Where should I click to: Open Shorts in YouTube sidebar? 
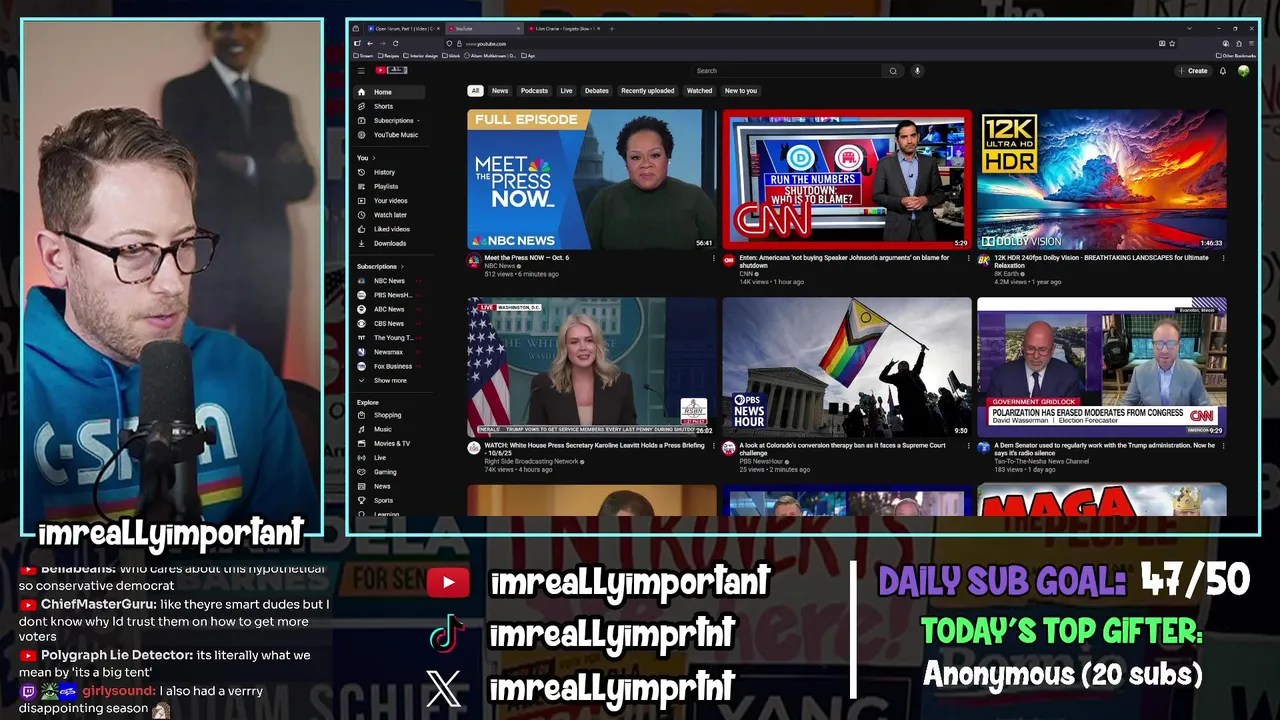[x=390, y=106]
